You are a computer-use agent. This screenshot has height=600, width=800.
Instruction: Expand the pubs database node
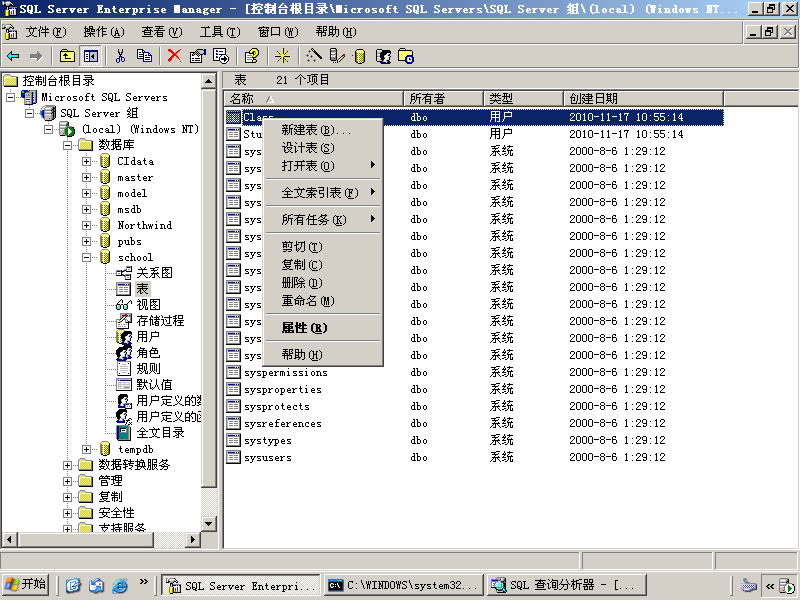(x=86, y=241)
